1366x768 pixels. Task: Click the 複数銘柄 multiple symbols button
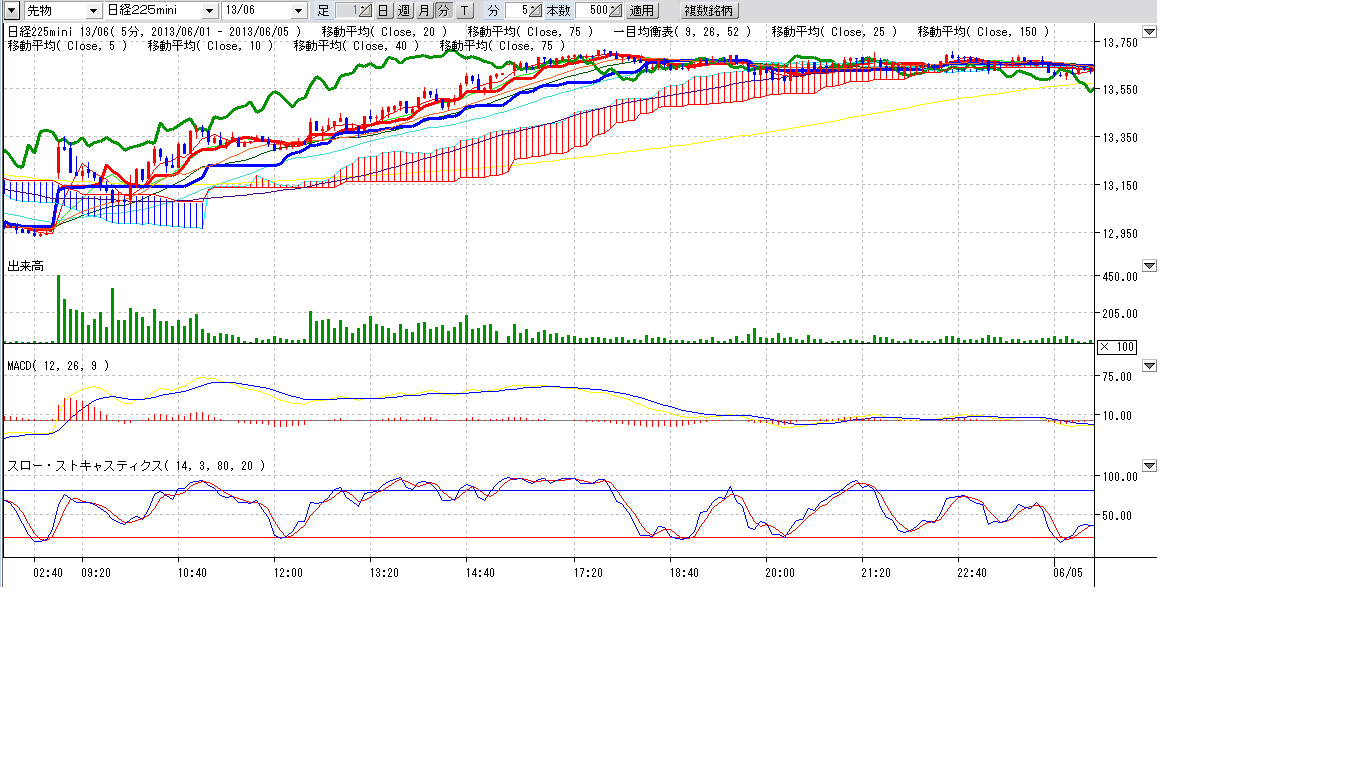[x=708, y=10]
